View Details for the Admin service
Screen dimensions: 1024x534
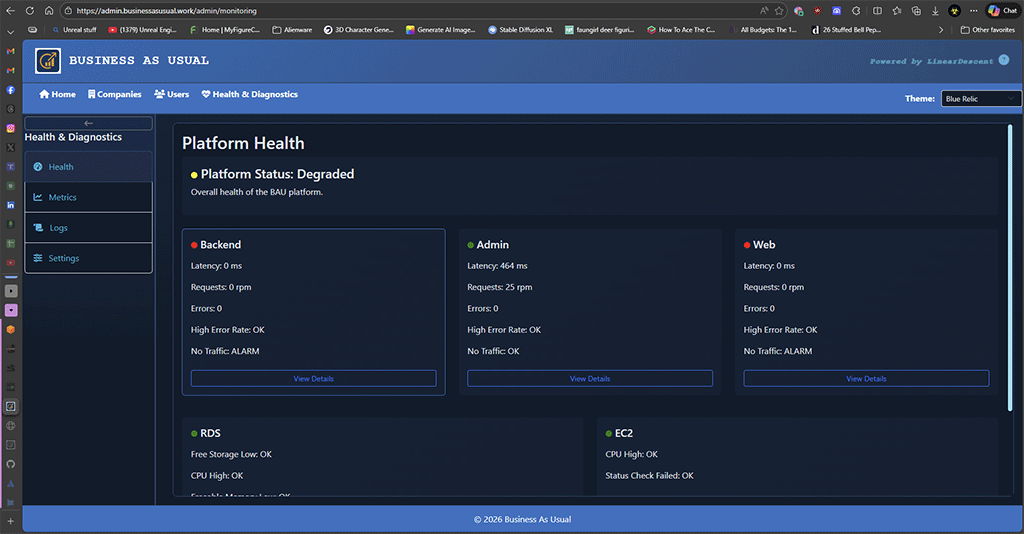tap(590, 379)
